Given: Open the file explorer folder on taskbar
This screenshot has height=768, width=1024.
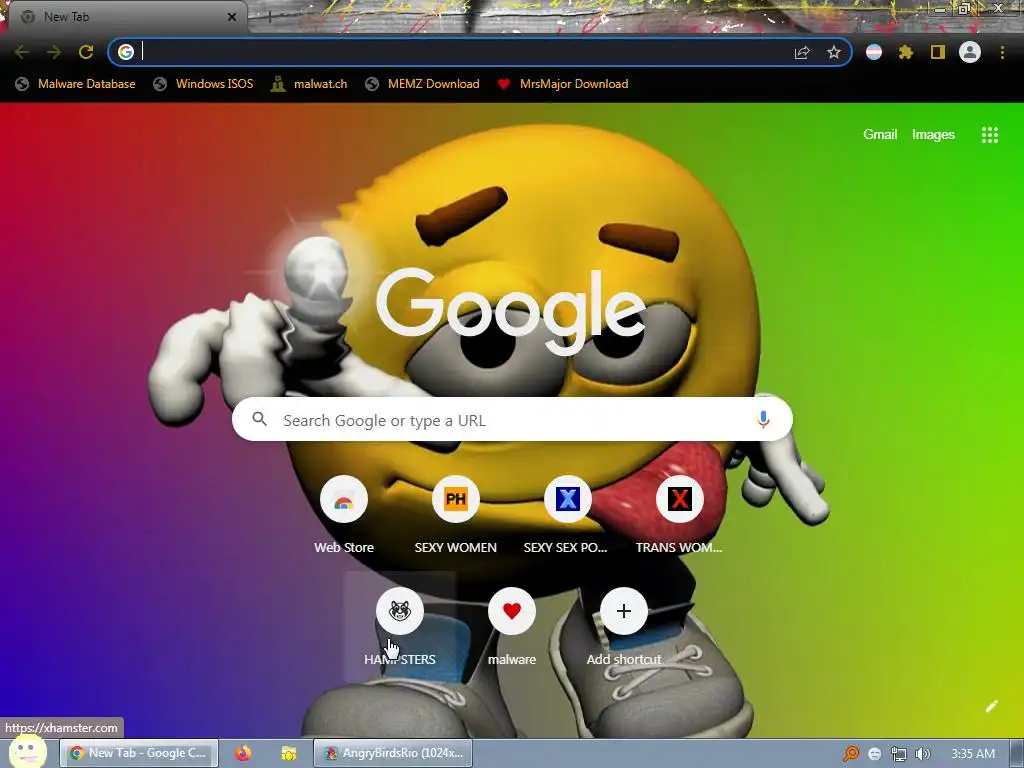Looking at the screenshot, I should (289, 753).
